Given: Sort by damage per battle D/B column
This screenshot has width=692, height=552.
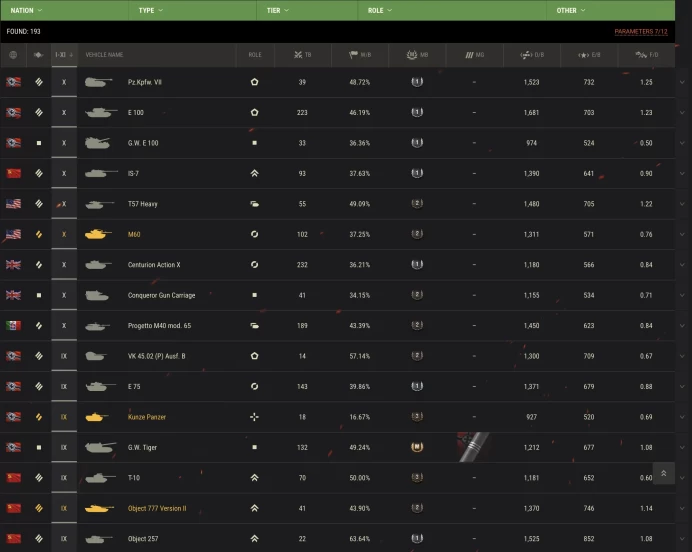Looking at the screenshot, I should (532, 55).
